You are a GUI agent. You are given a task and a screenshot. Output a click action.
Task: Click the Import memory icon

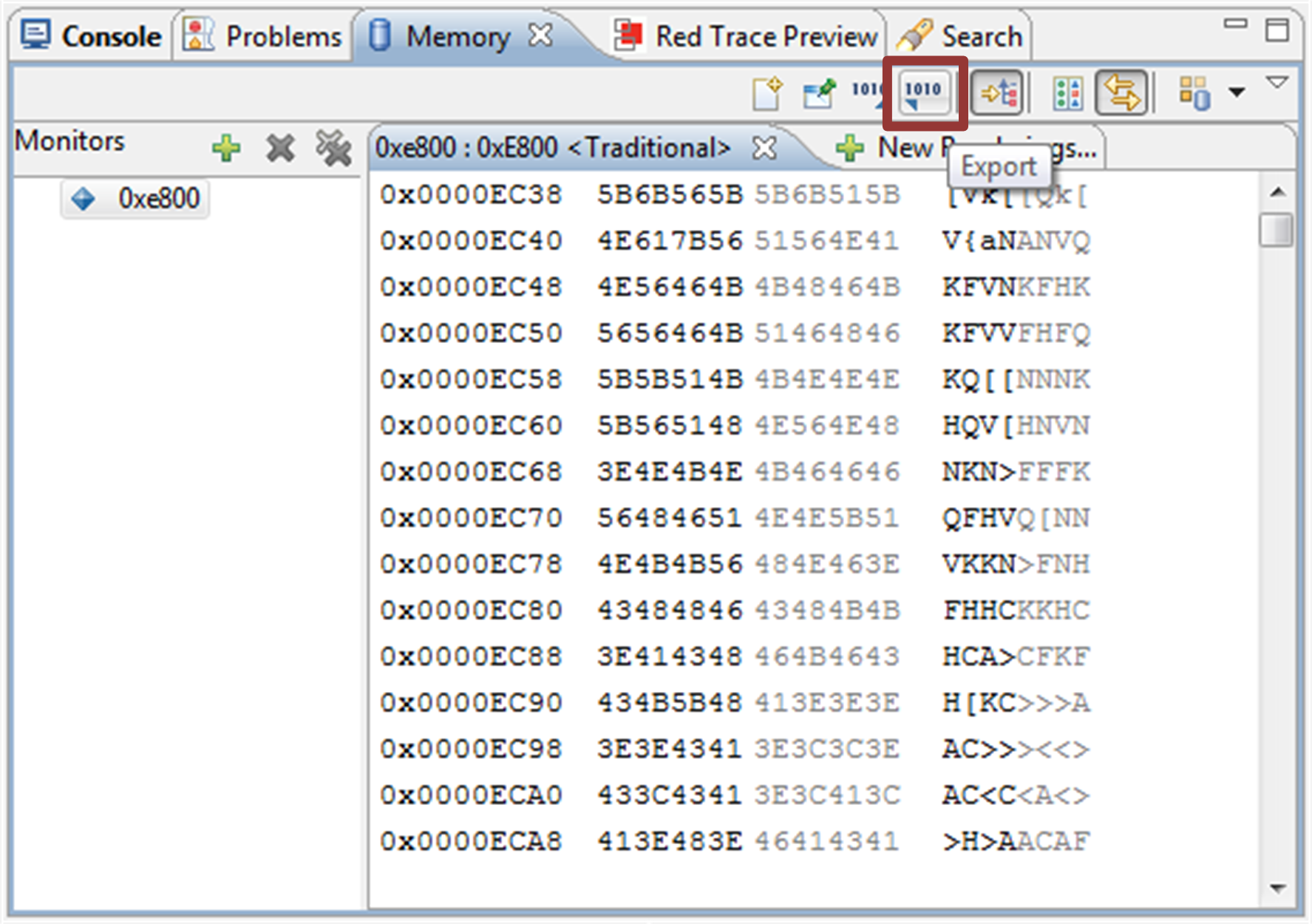tap(868, 93)
